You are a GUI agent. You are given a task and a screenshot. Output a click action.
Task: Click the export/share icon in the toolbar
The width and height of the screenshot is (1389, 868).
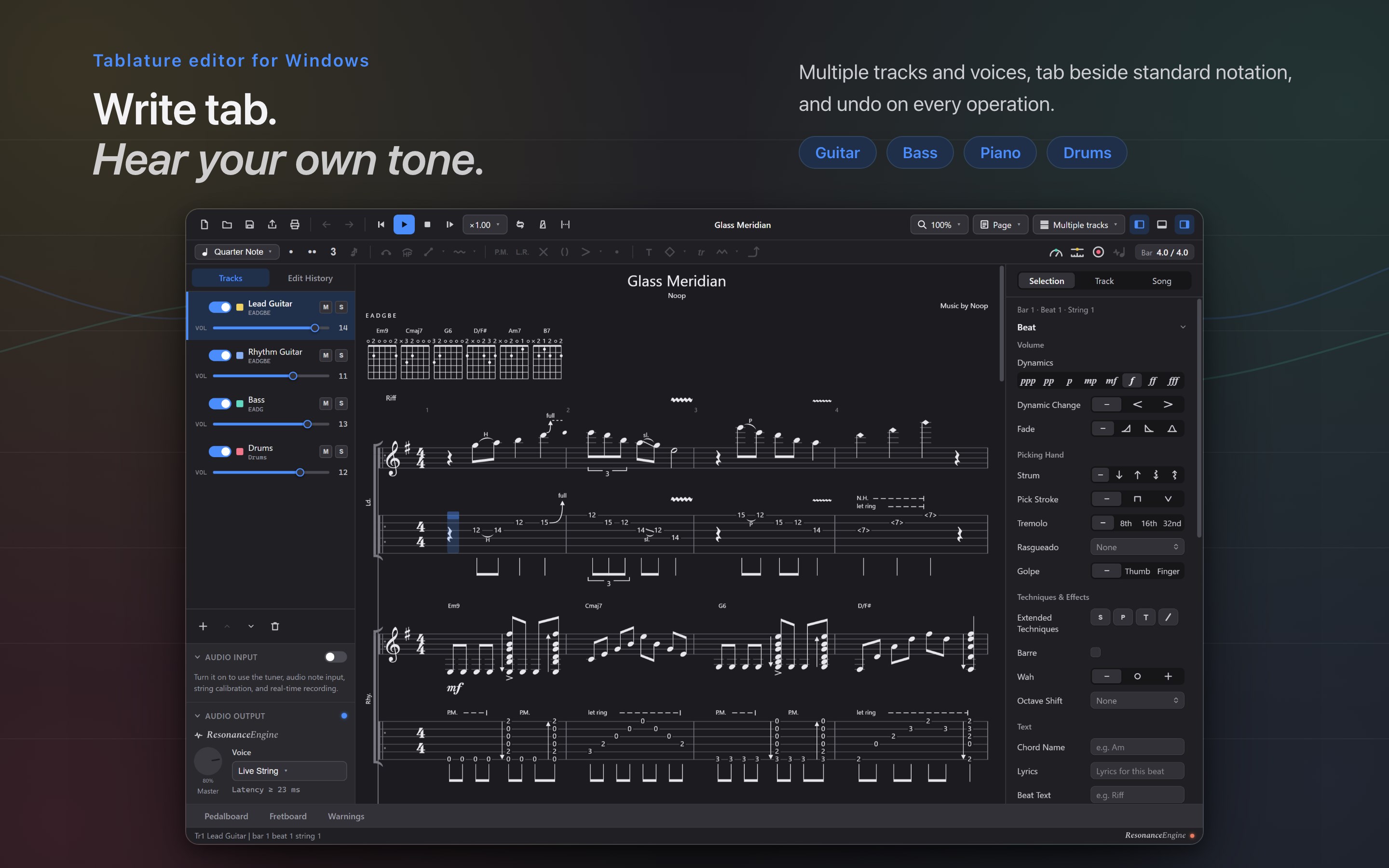tap(272, 224)
